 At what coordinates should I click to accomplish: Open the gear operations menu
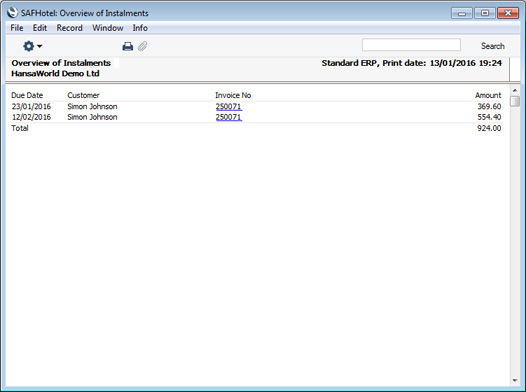pos(32,46)
